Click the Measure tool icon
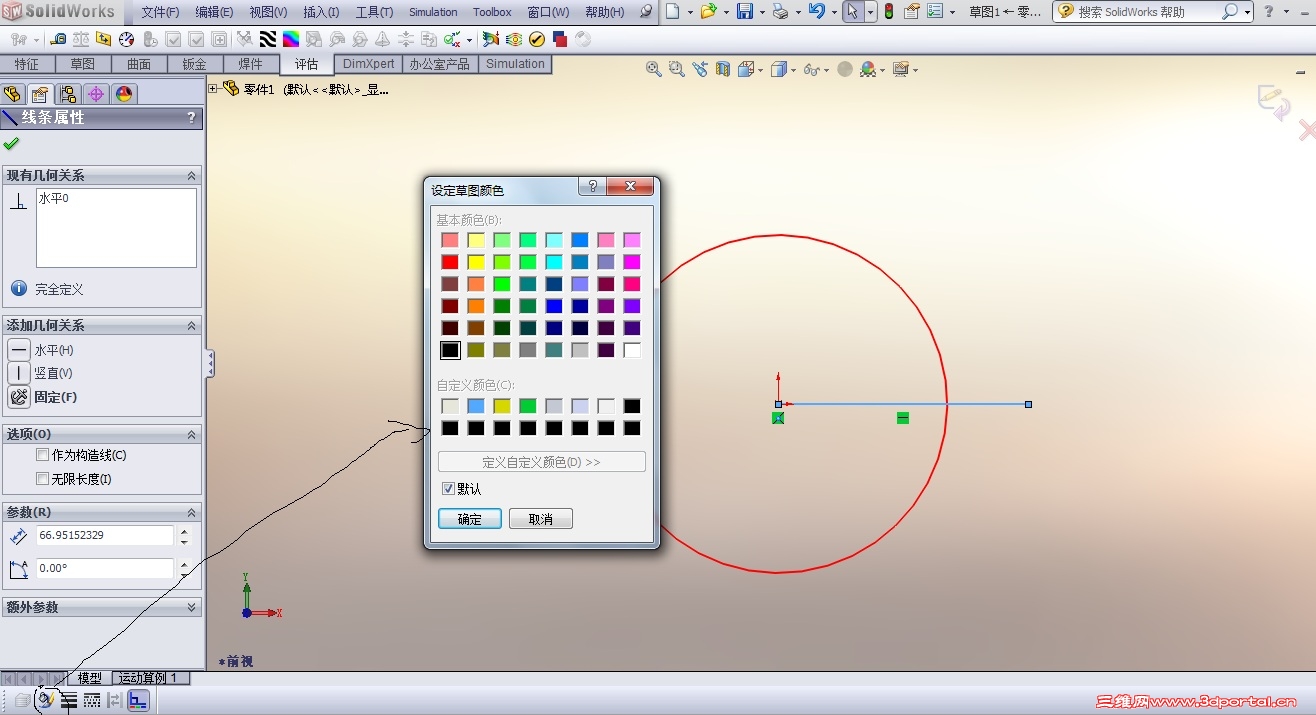Viewport: 1316px width, 715px height. pos(58,40)
